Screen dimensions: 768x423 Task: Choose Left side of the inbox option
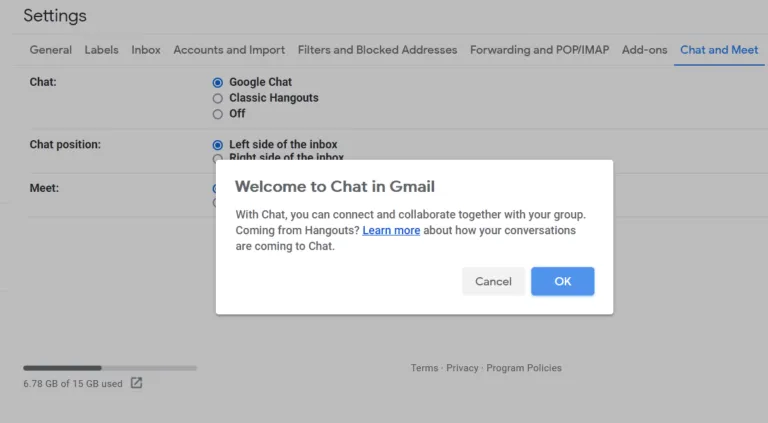click(x=217, y=145)
